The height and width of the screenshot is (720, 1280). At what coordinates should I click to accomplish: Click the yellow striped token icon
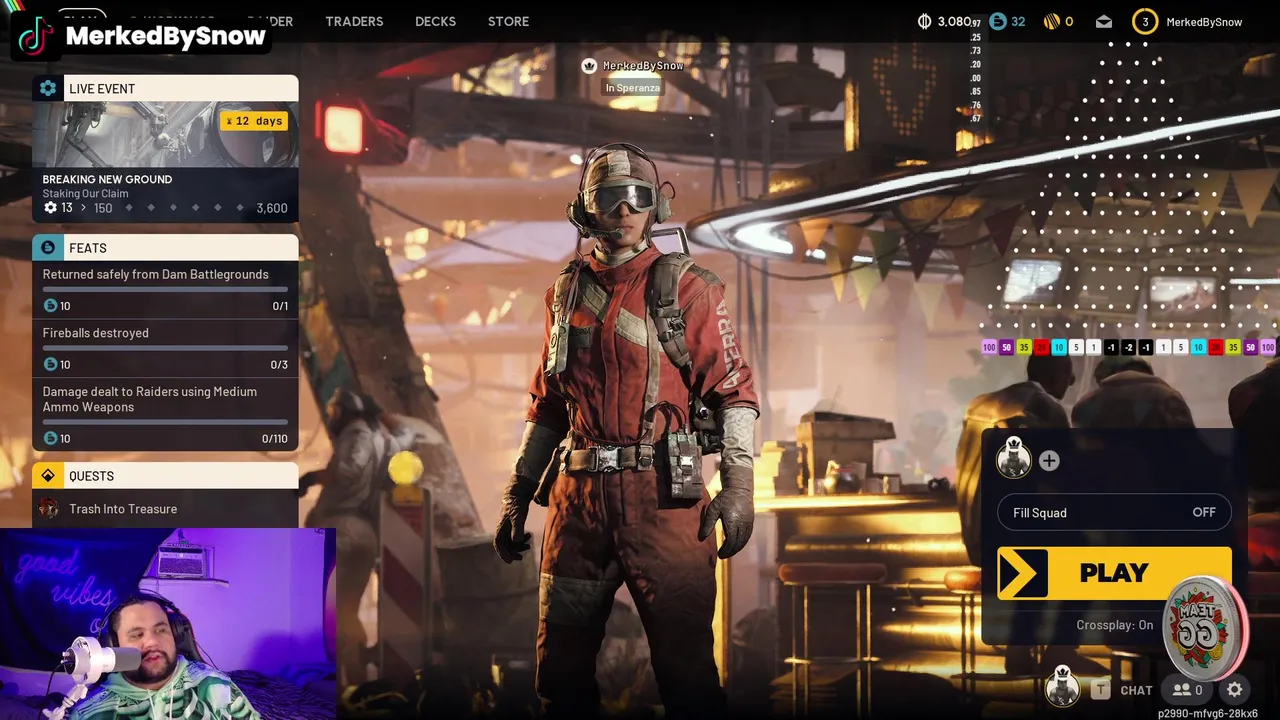(x=1051, y=21)
